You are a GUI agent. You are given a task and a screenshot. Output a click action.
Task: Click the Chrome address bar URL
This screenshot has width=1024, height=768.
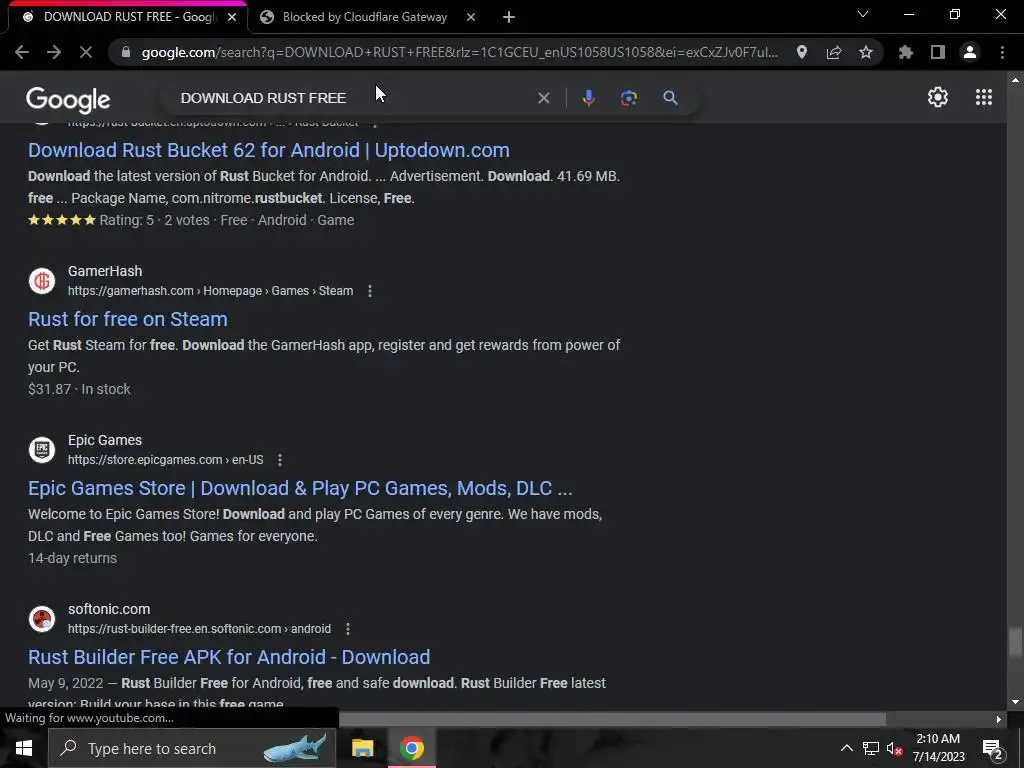[x=460, y=52]
